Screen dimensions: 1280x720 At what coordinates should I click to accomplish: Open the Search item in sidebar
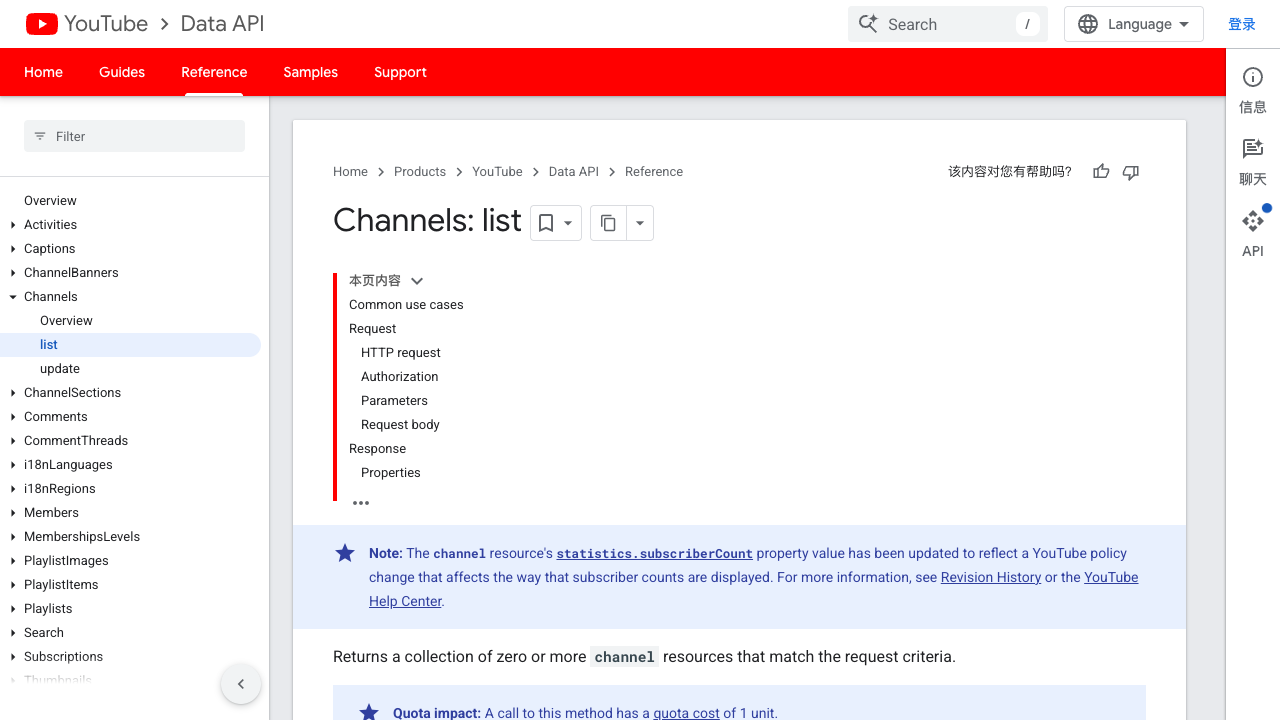[x=44, y=633]
